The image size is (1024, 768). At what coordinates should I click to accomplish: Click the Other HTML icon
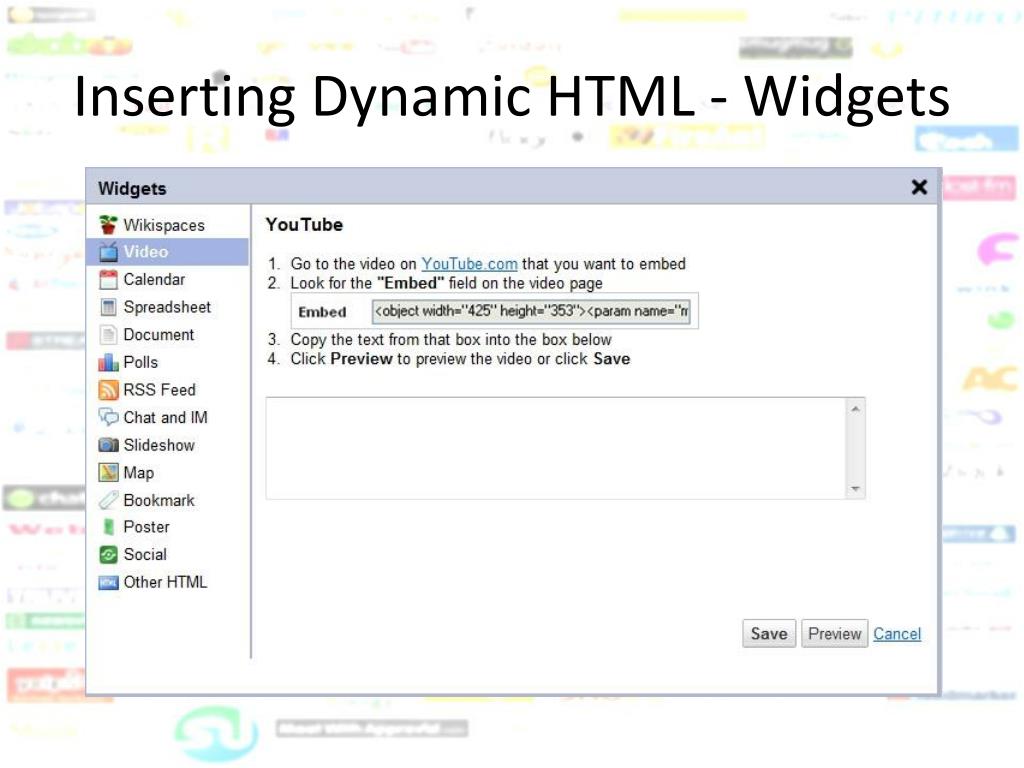[x=108, y=583]
